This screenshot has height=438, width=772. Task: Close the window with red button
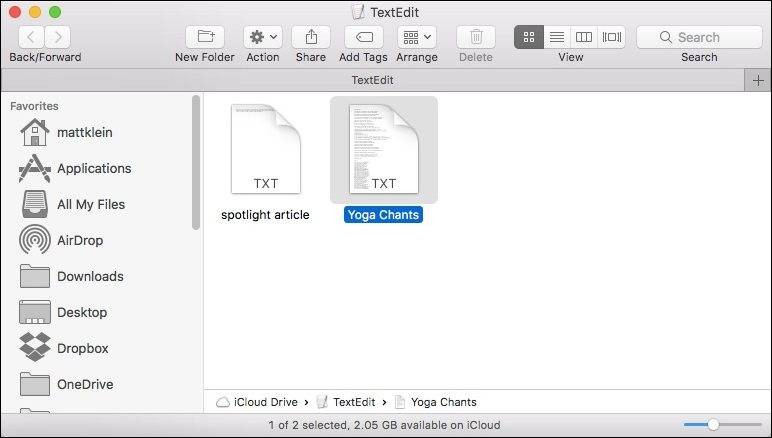click(15, 12)
